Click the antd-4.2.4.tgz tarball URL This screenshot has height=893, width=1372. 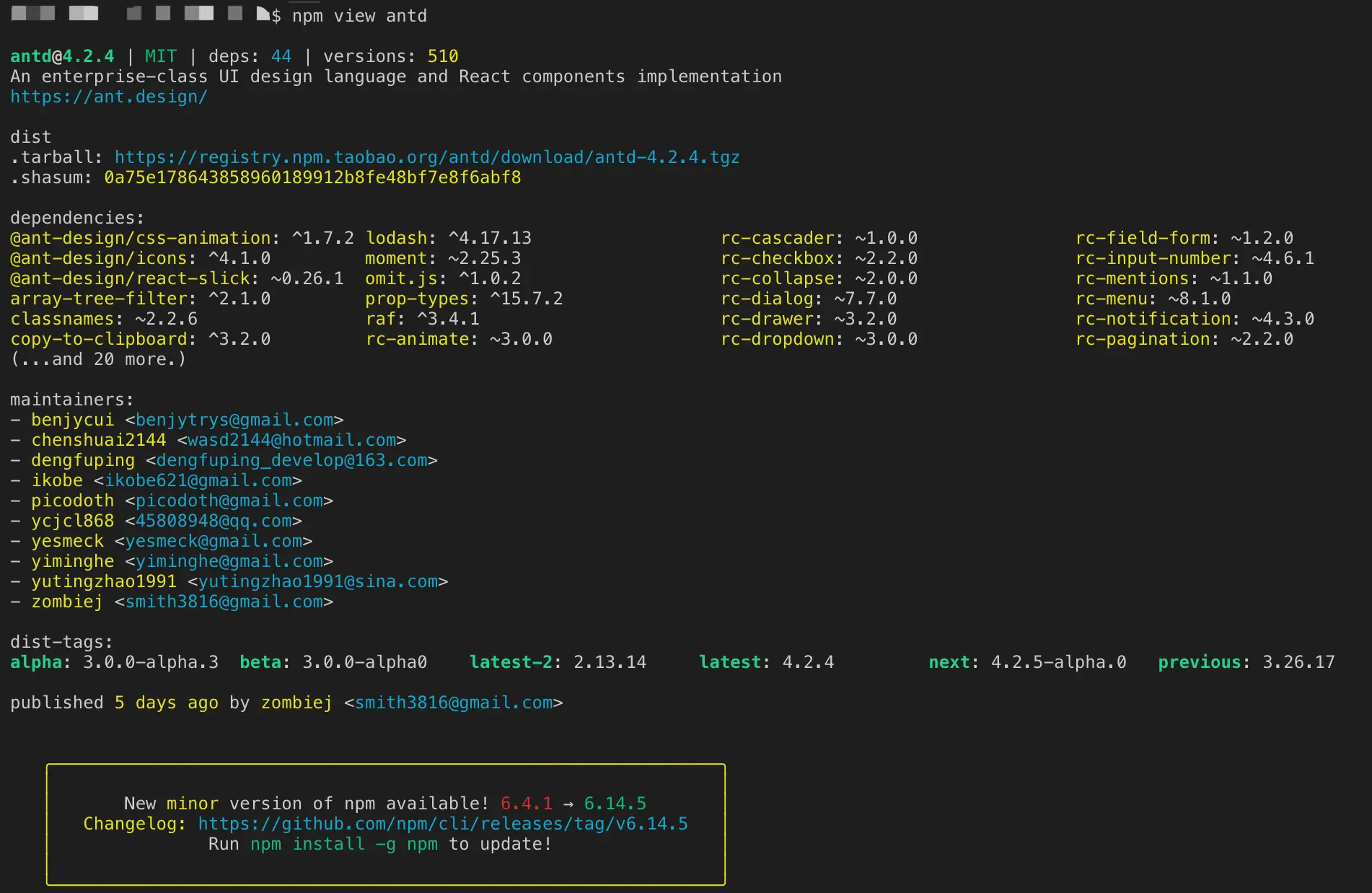click(x=426, y=157)
